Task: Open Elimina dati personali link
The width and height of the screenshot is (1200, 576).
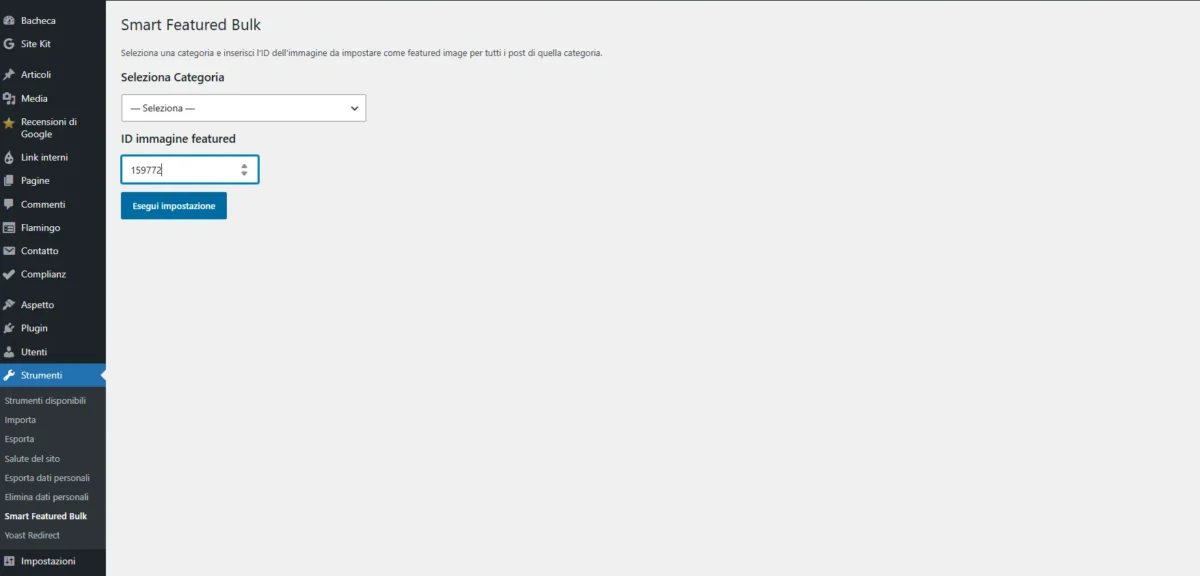Action: click(47, 497)
